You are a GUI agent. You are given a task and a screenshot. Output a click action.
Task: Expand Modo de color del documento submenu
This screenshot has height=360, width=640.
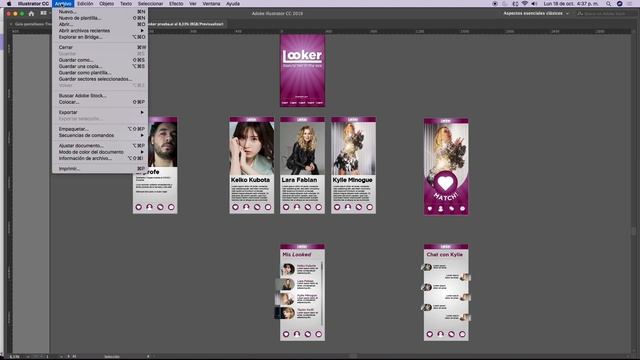click(x=100, y=152)
